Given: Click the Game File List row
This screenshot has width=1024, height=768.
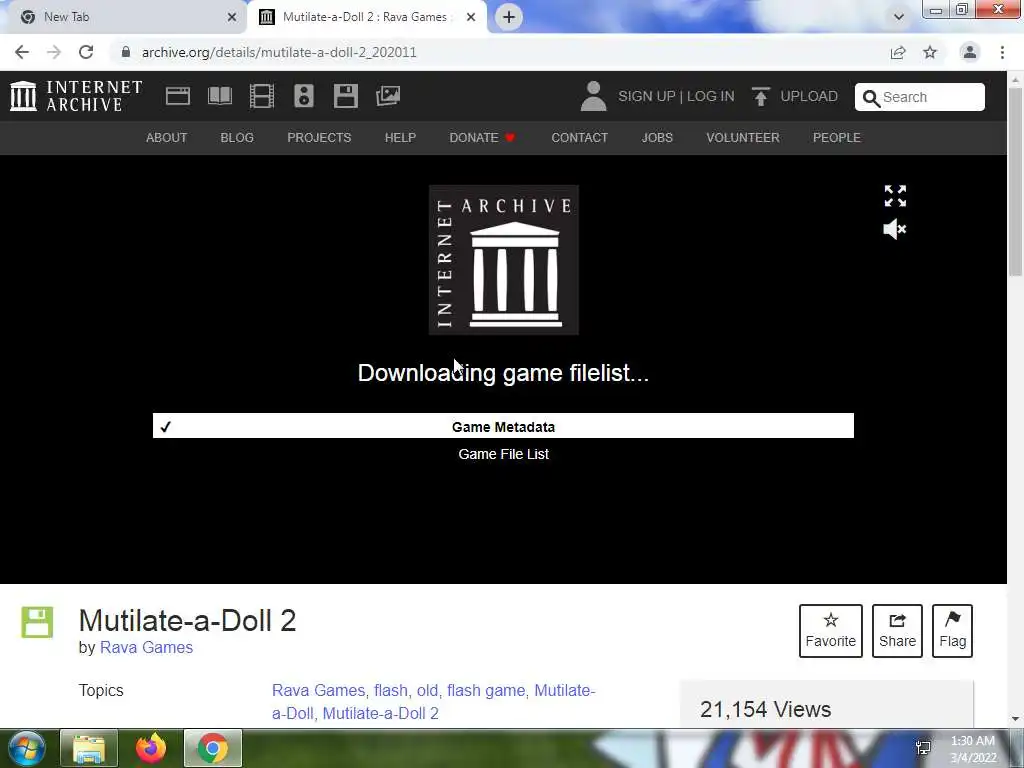Looking at the screenshot, I should tap(504, 454).
